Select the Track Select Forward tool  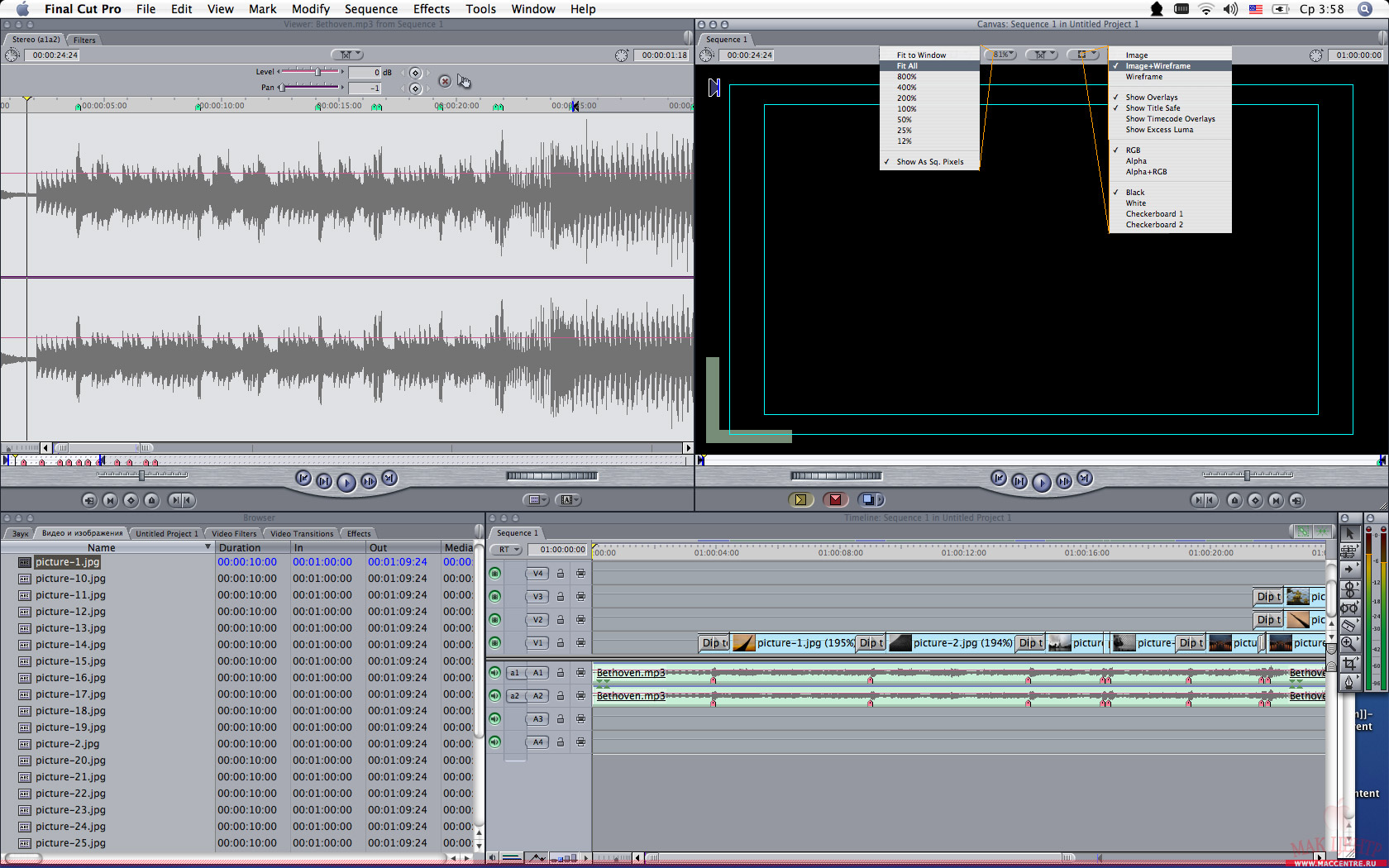[1349, 570]
